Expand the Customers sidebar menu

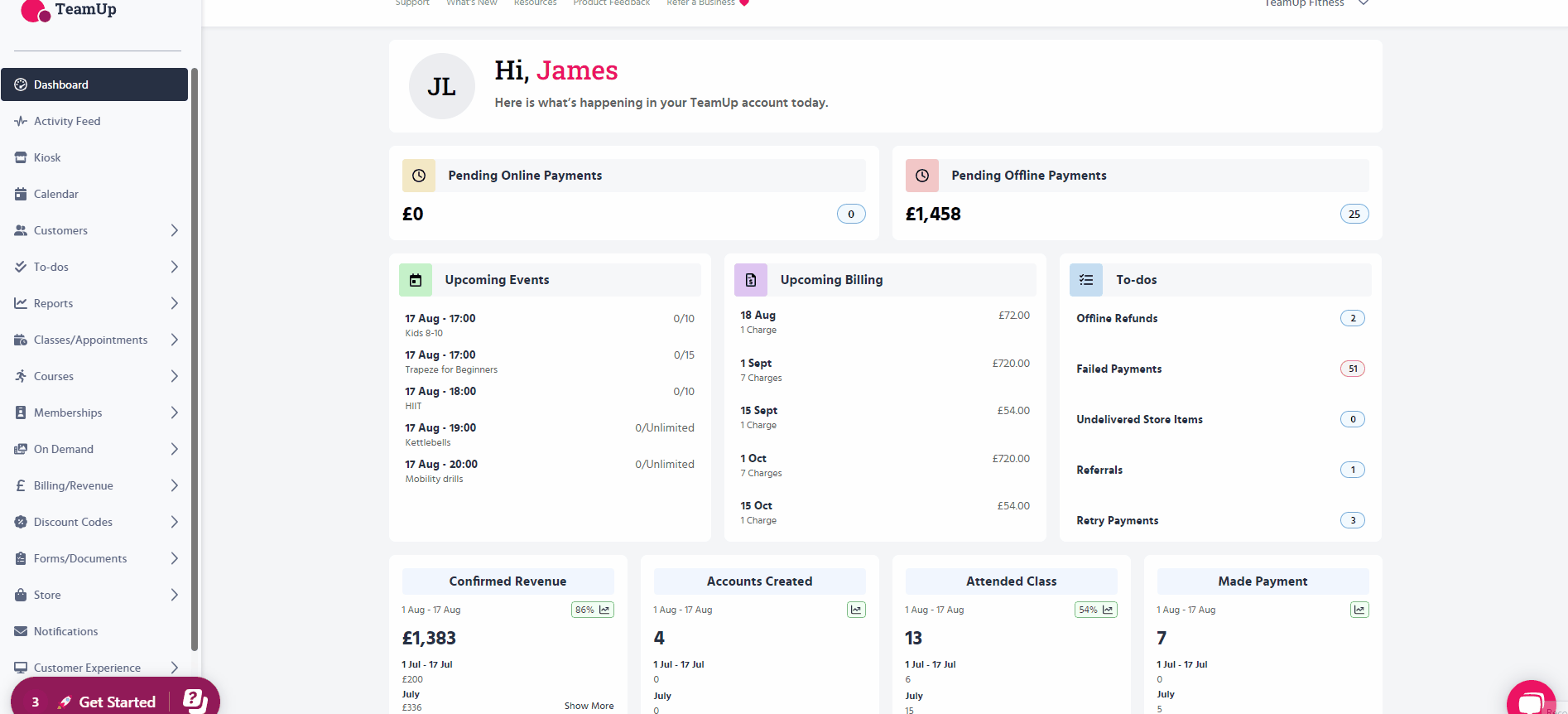(x=174, y=230)
